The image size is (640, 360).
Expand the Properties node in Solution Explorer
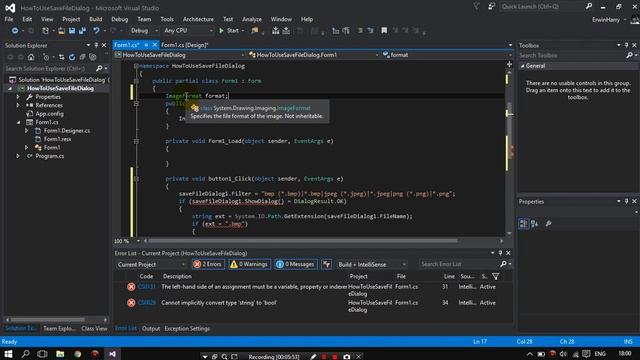(x=18, y=97)
